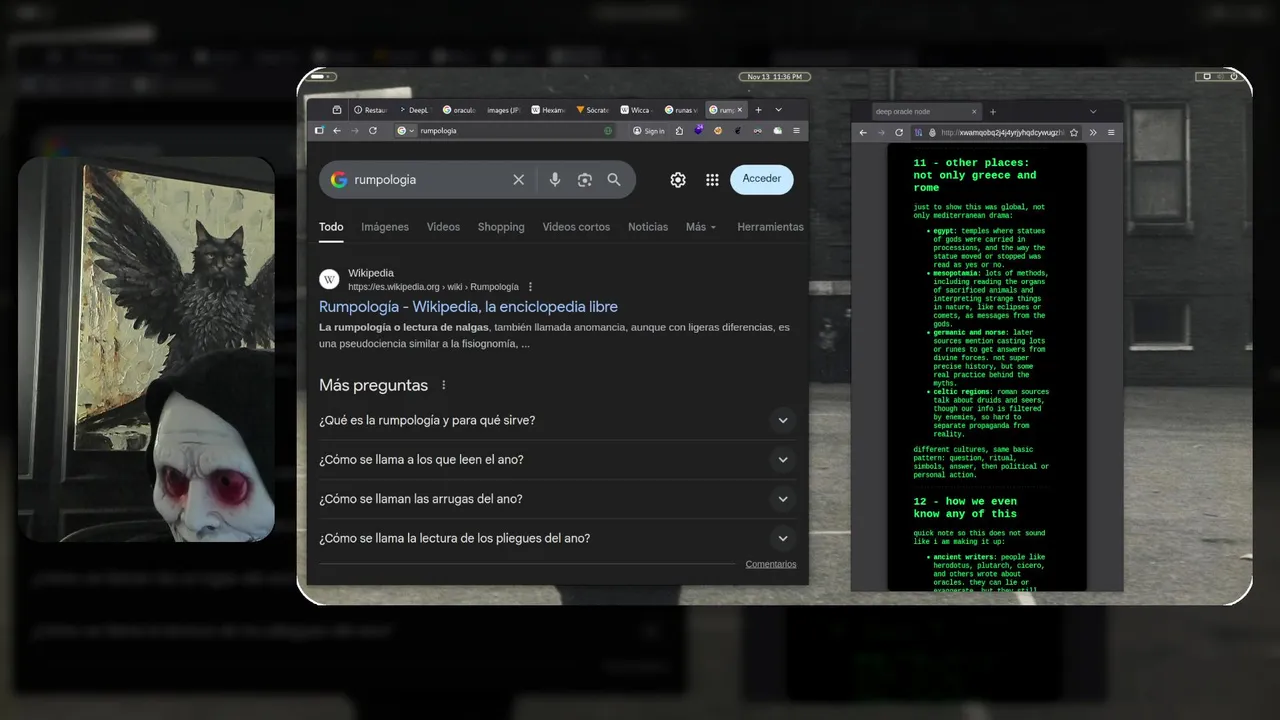The width and height of the screenshot is (1280, 720).
Task: Open 'Rumpología - Wikipedia, la enciclopedia libre' link
Action: point(468,307)
